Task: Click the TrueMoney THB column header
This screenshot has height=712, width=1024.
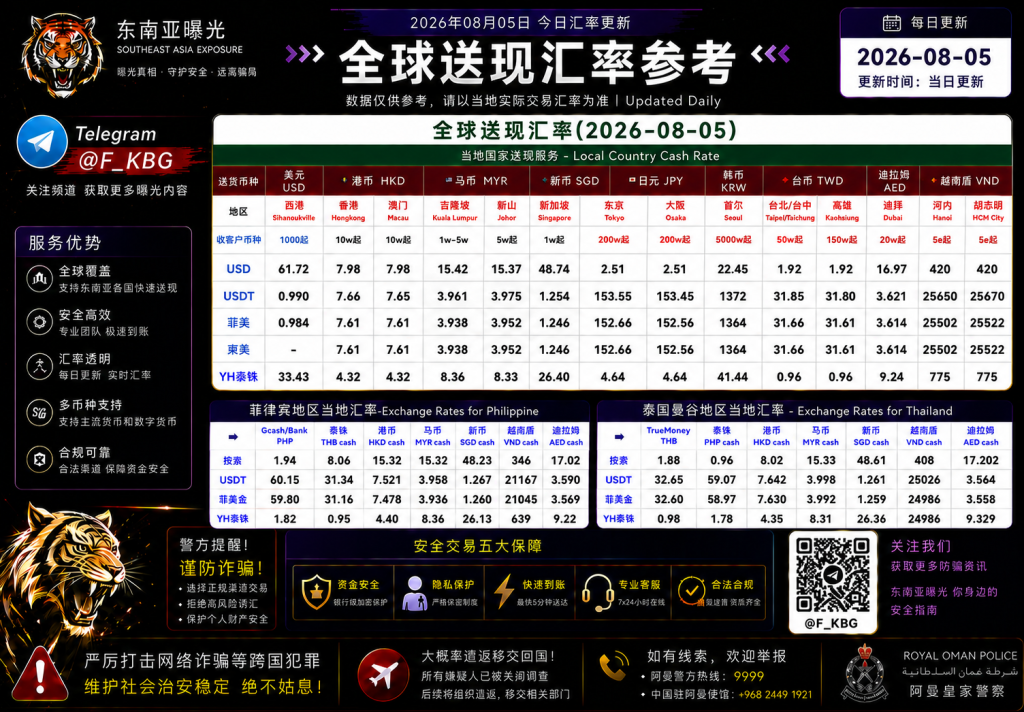Action: (668, 436)
